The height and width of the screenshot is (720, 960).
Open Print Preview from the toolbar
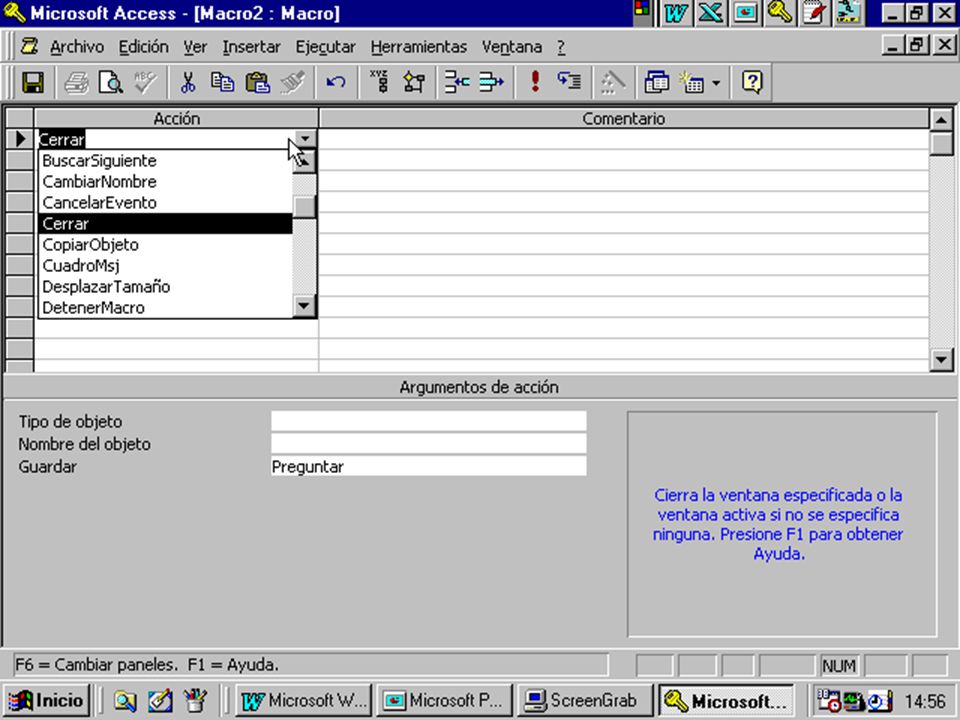[111, 82]
